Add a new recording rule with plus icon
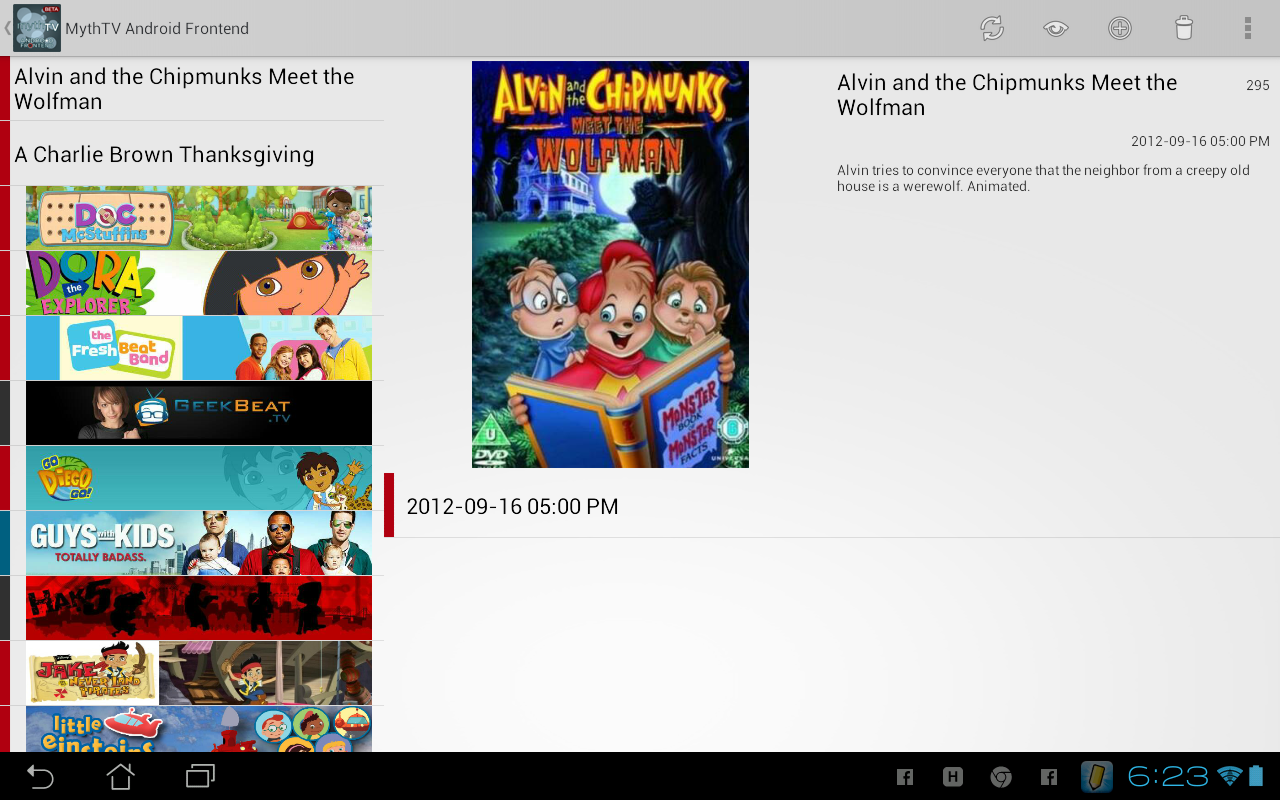Viewport: 1280px width, 800px height. pyautogui.click(x=1120, y=28)
